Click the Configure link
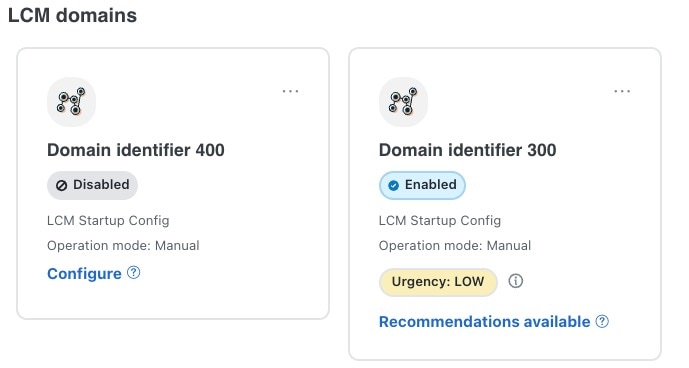Image resolution: width=689 pixels, height=368 pixels. tap(84, 273)
